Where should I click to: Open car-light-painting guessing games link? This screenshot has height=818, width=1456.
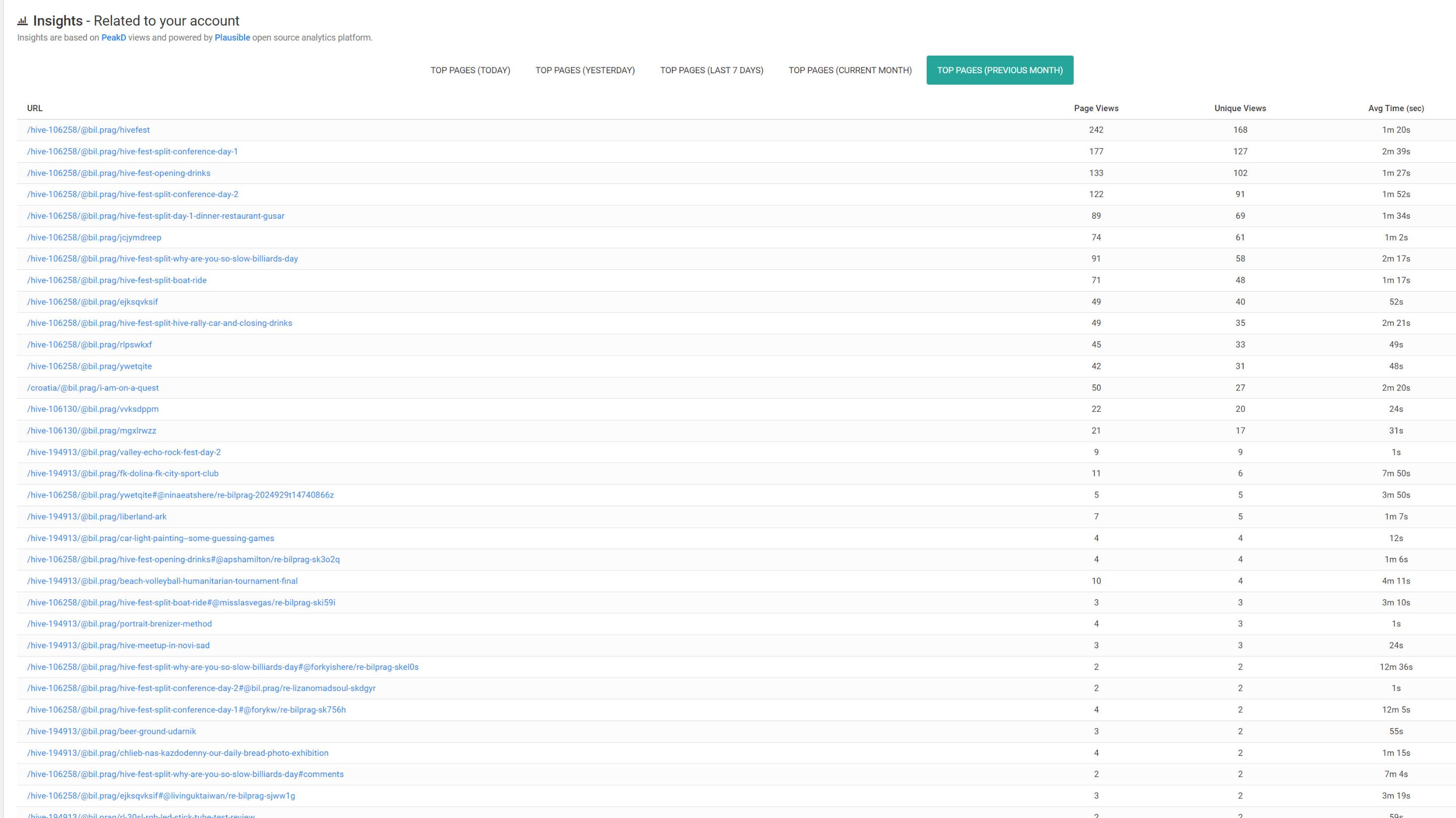point(150,538)
